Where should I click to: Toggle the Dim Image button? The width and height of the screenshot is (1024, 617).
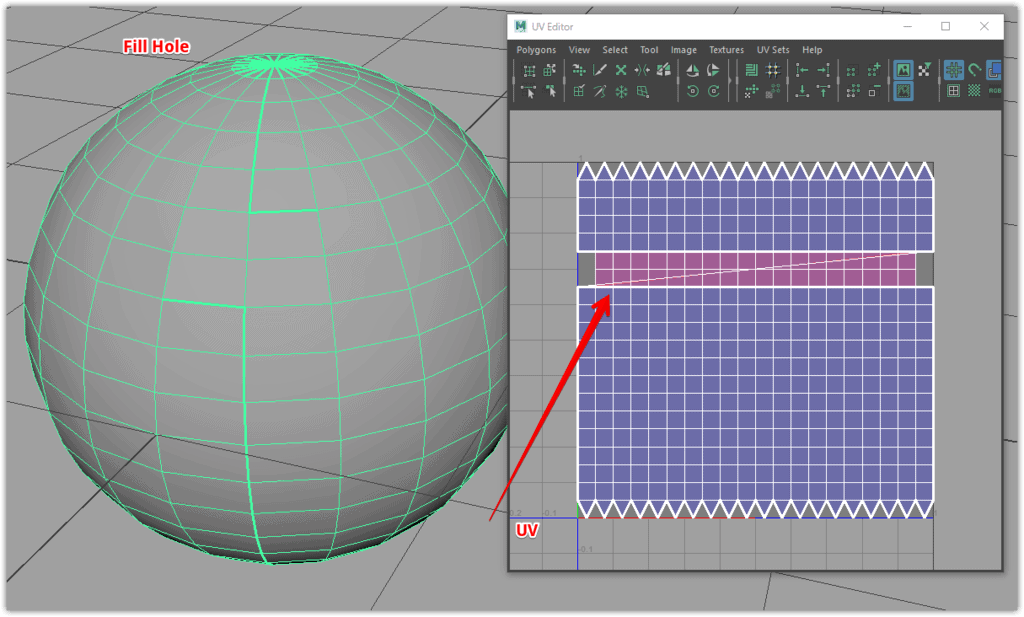[902, 91]
